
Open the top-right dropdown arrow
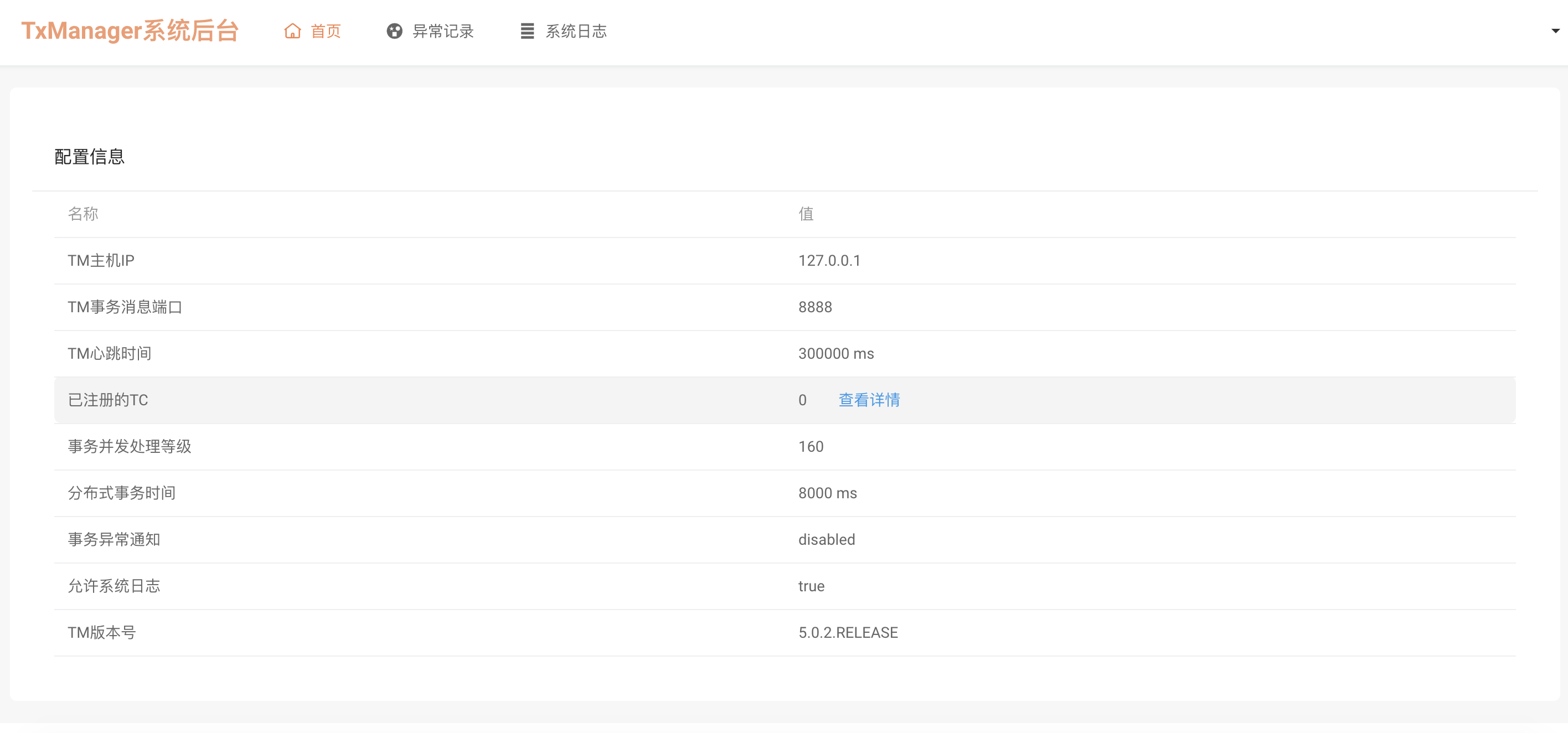(1555, 31)
